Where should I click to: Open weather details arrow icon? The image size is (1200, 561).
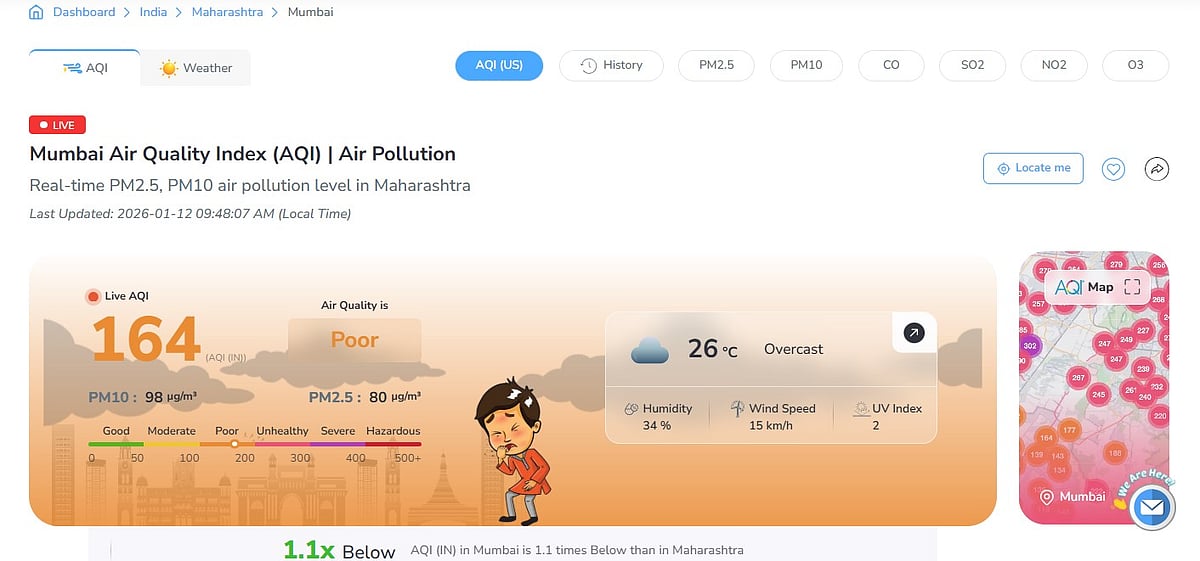[914, 334]
